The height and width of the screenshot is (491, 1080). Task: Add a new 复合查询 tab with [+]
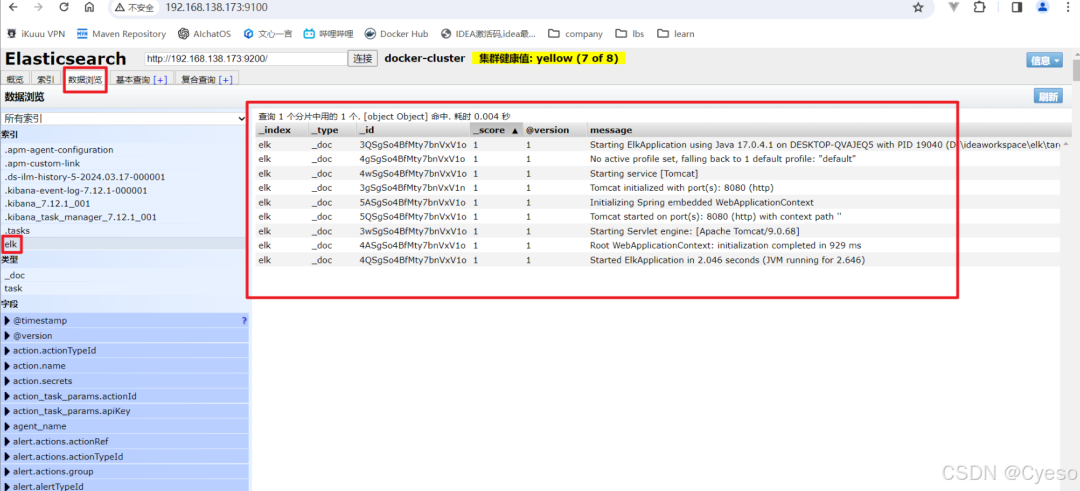click(x=226, y=80)
